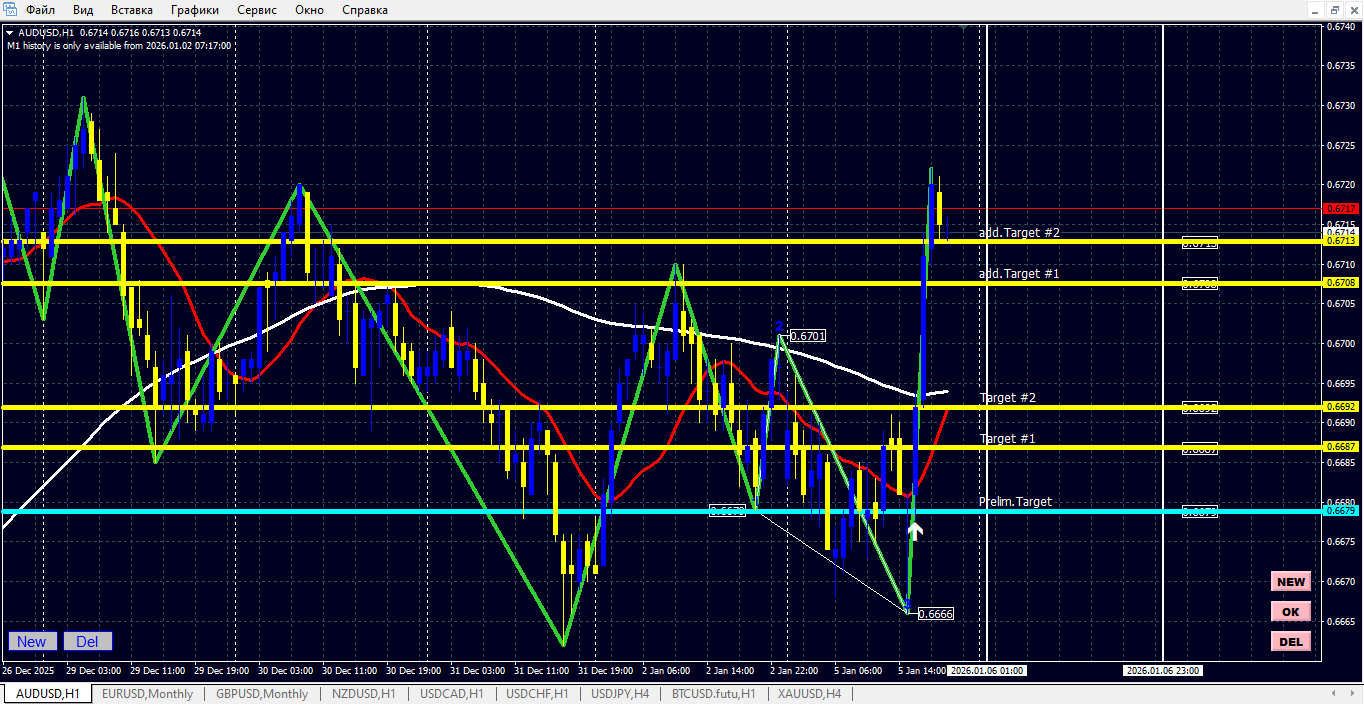
Task: Switch to the USDCAD,H1 chart tab
Action: click(x=451, y=693)
